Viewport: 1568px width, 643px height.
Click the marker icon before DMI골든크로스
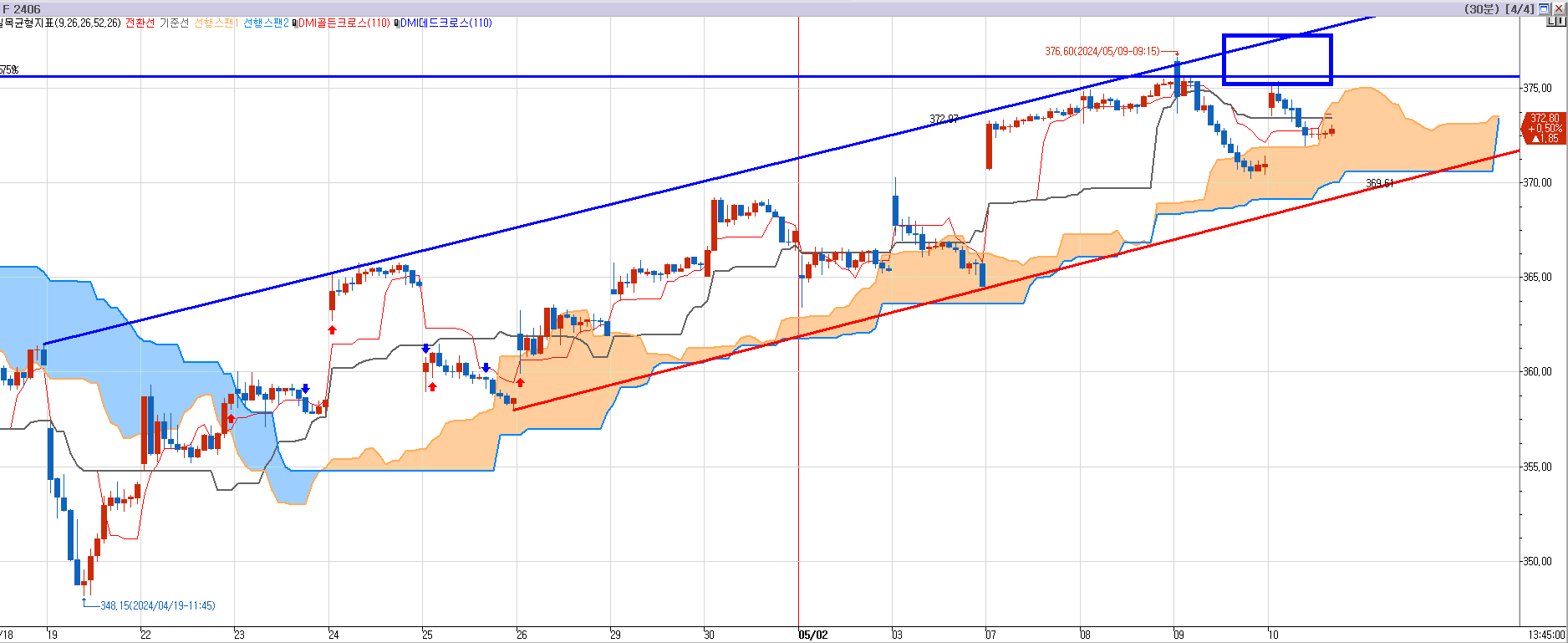(x=294, y=23)
